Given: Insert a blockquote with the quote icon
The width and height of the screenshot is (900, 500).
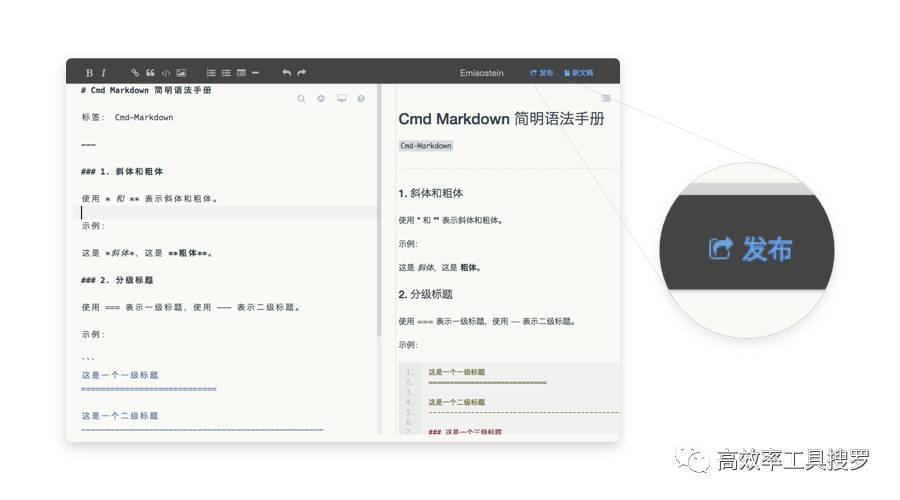Looking at the screenshot, I should pos(150,73).
